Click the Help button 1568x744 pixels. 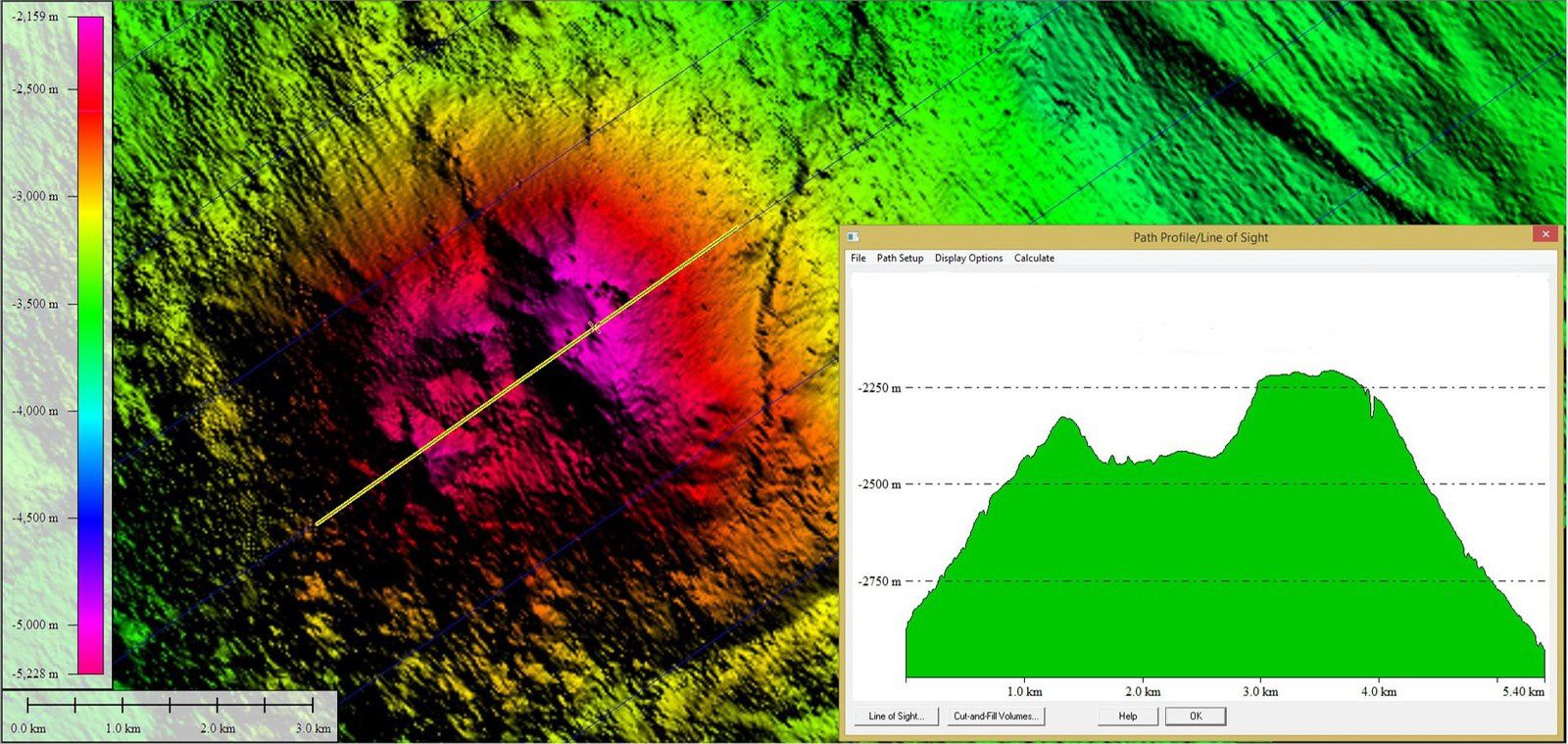click(x=1128, y=717)
